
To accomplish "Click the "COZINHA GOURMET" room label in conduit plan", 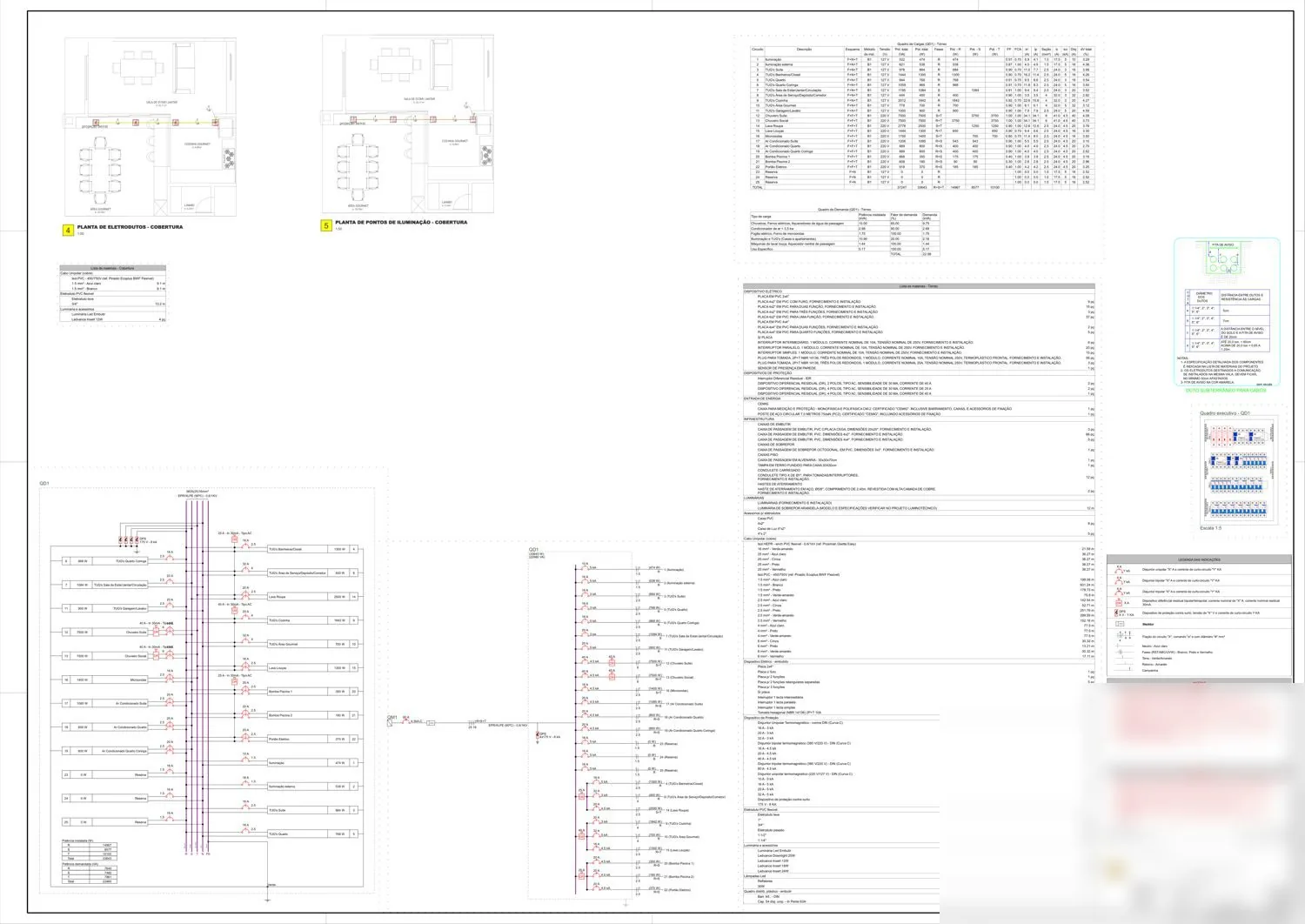I will tap(197, 144).
